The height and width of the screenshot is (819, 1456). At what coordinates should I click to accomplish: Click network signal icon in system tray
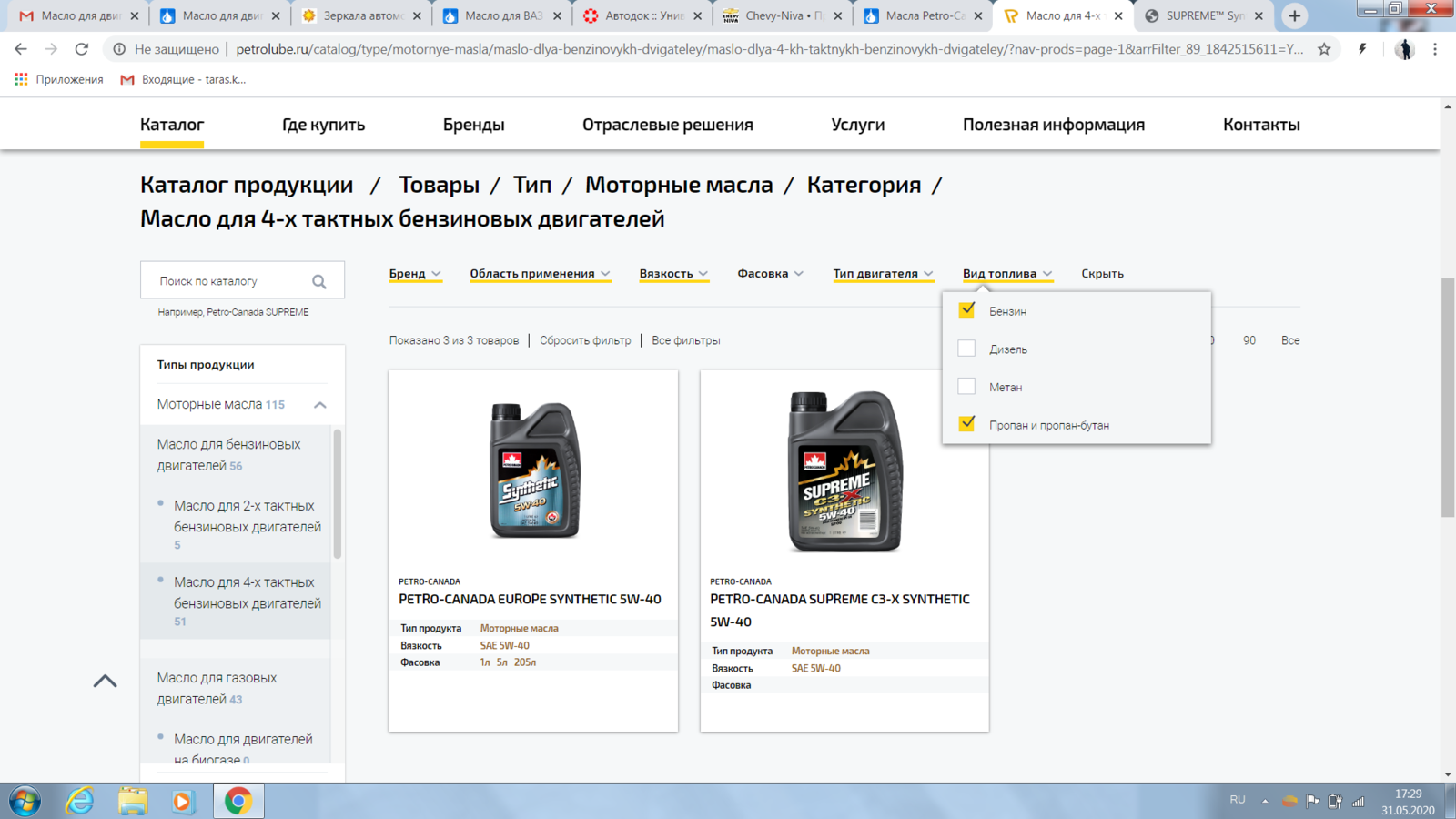[1359, 801]
